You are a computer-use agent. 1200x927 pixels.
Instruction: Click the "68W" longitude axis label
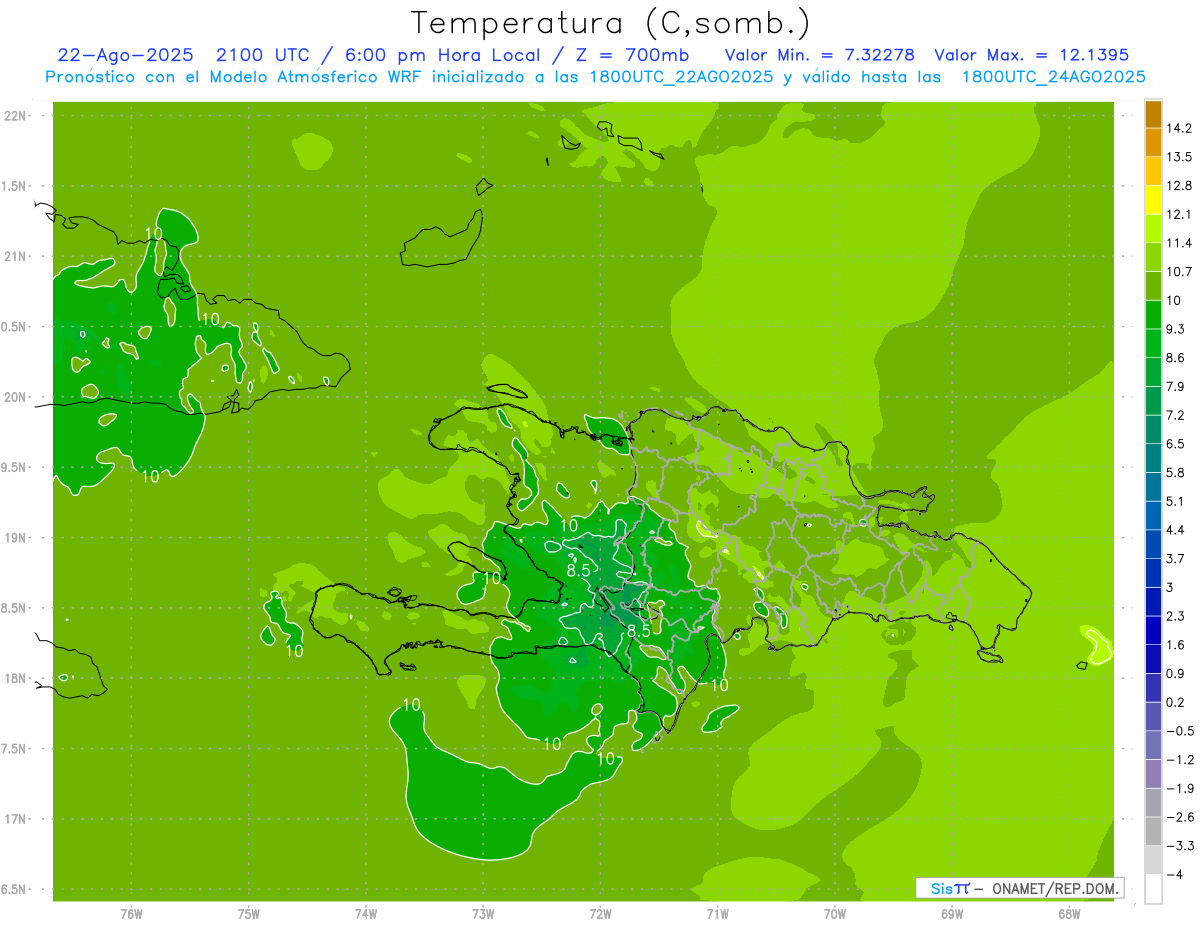click(1069, 913)
